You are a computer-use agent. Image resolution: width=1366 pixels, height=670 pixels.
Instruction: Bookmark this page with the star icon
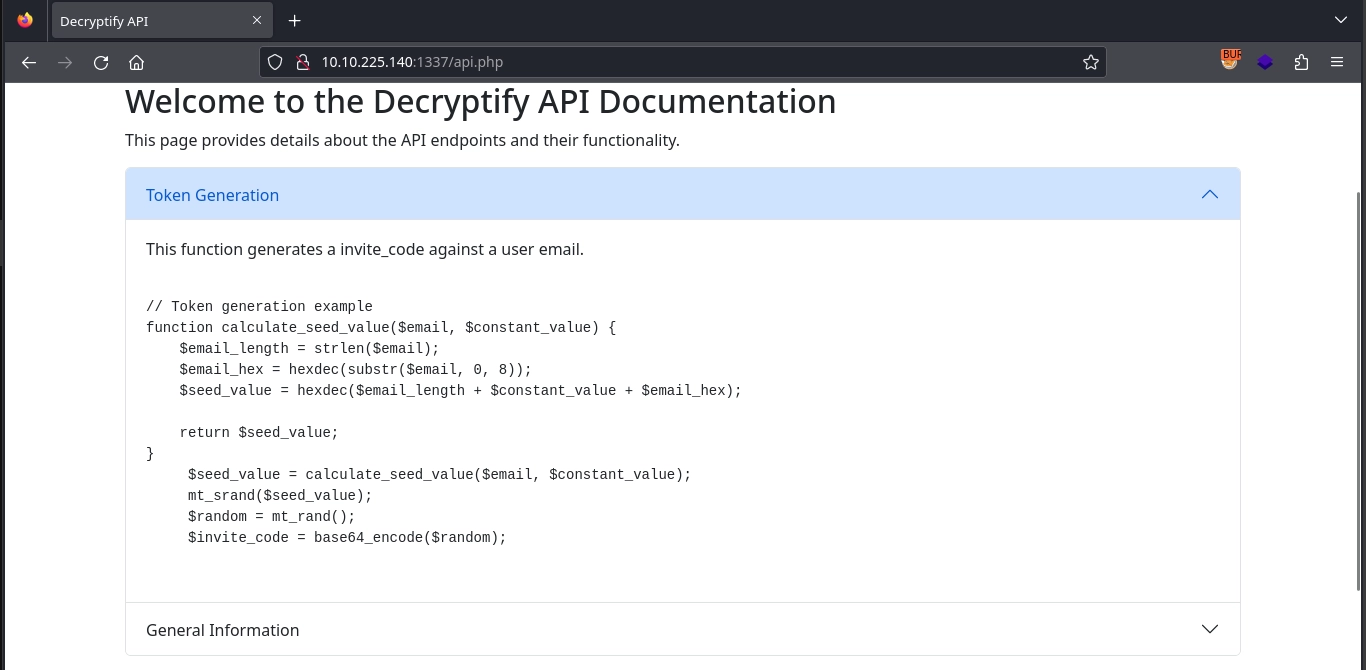(x=1090, y=62)
